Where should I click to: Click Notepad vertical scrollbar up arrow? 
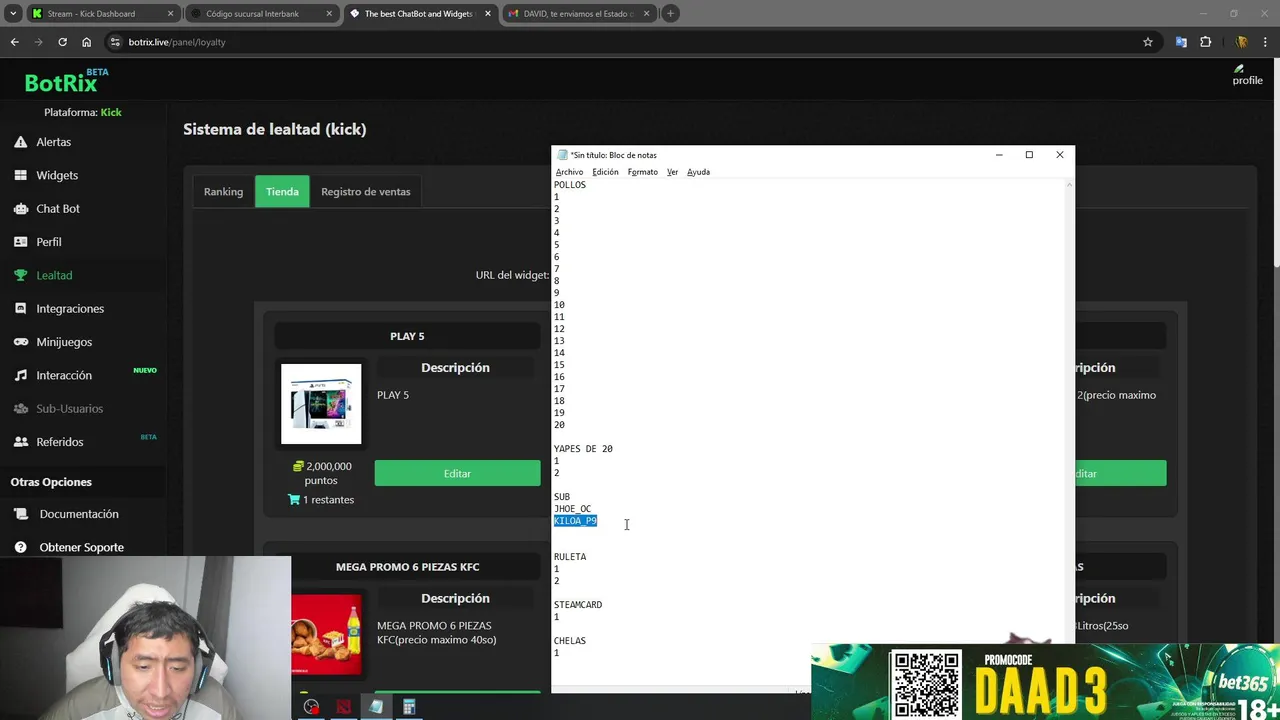tap(1069, 185)
